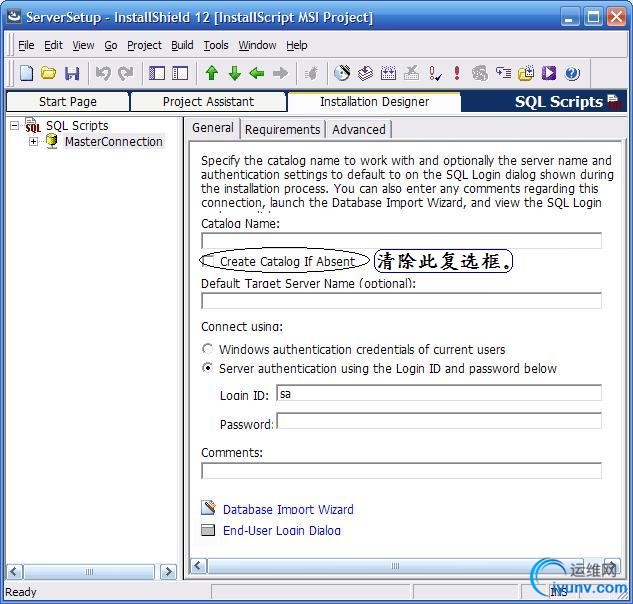Open Help with the blue question icon
The image size is (633, 604).
tap(572, 73)
